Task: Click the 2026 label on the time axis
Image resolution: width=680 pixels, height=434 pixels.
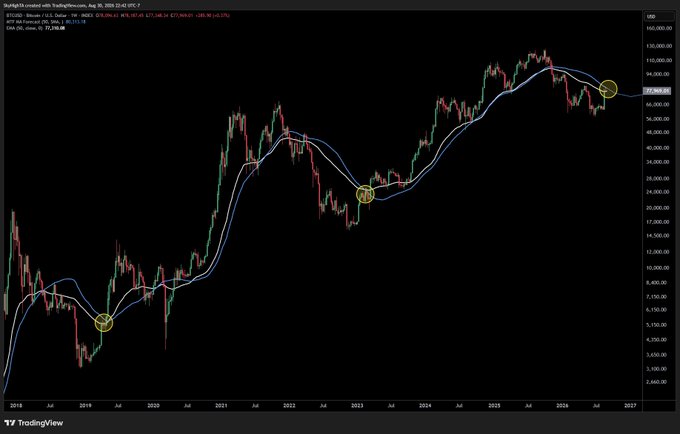Action: click(x=562, y=406)
